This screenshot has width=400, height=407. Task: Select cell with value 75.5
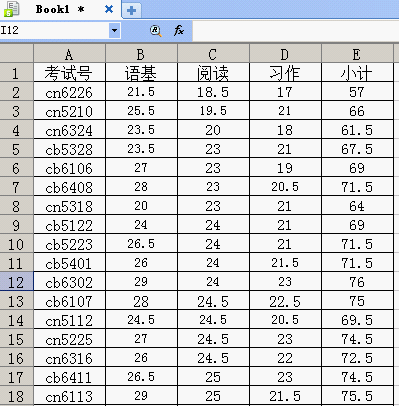pyautogui.click(x=357, y=395)
